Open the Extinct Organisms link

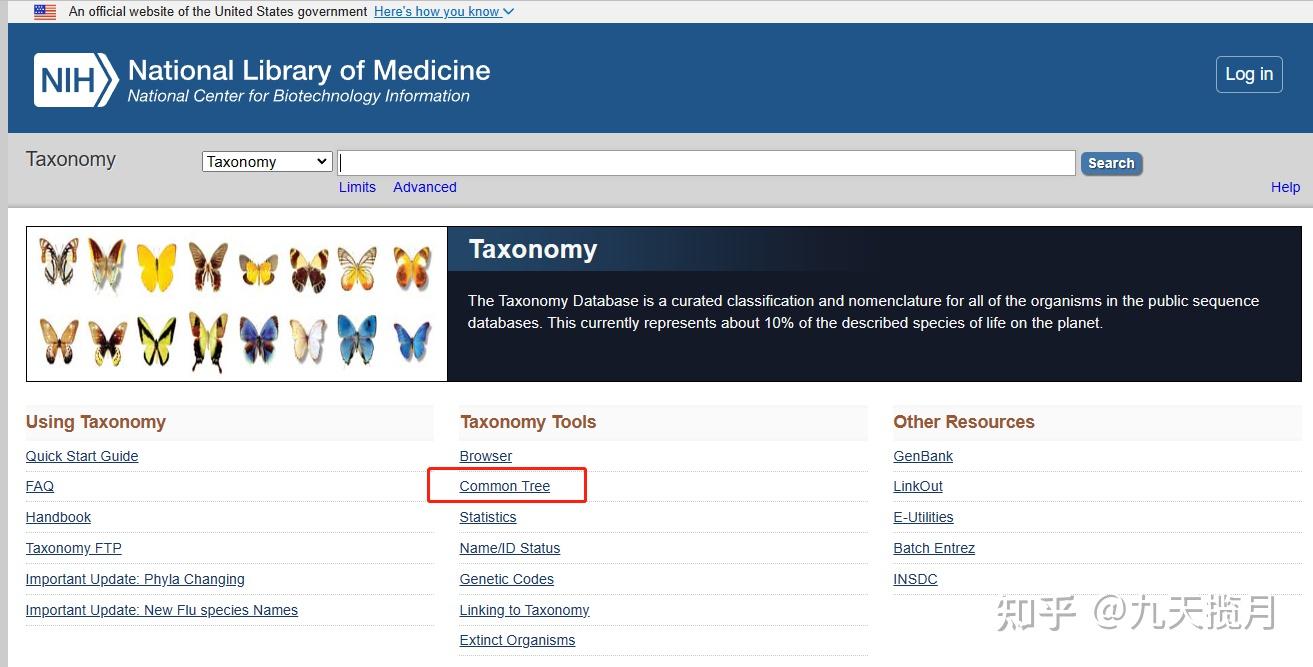point(517,640)
